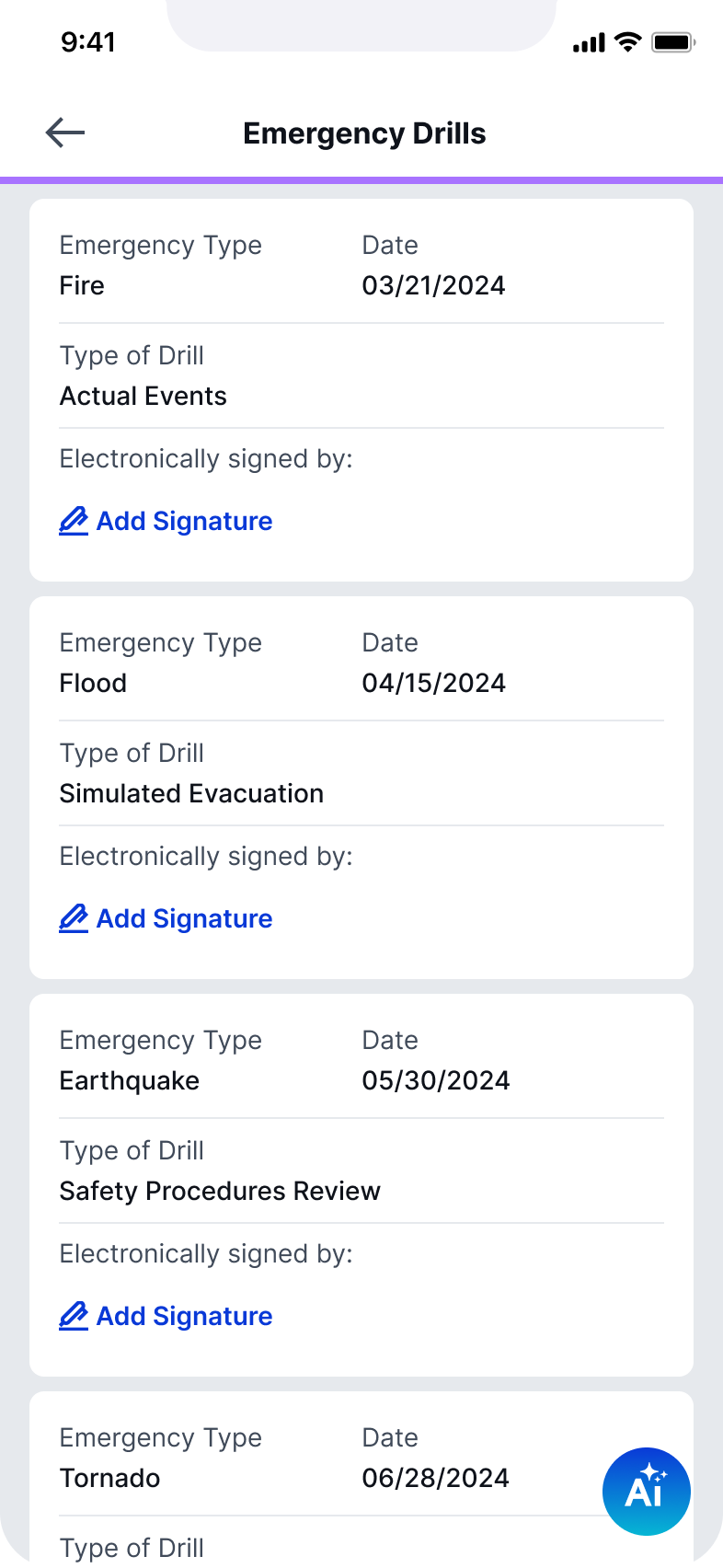Open the Fire emergency type entry
This screenshot has width=723, height=1568.
82,285
